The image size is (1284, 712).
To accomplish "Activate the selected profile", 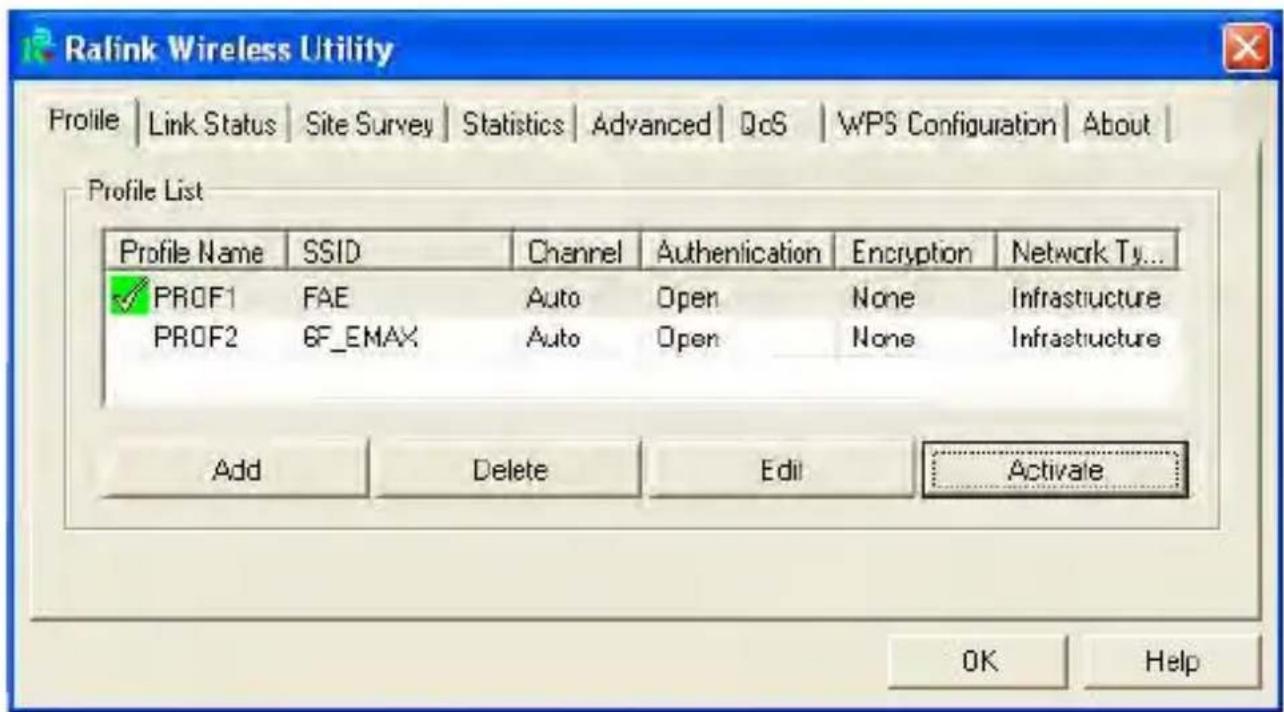I will point(1054,468).
